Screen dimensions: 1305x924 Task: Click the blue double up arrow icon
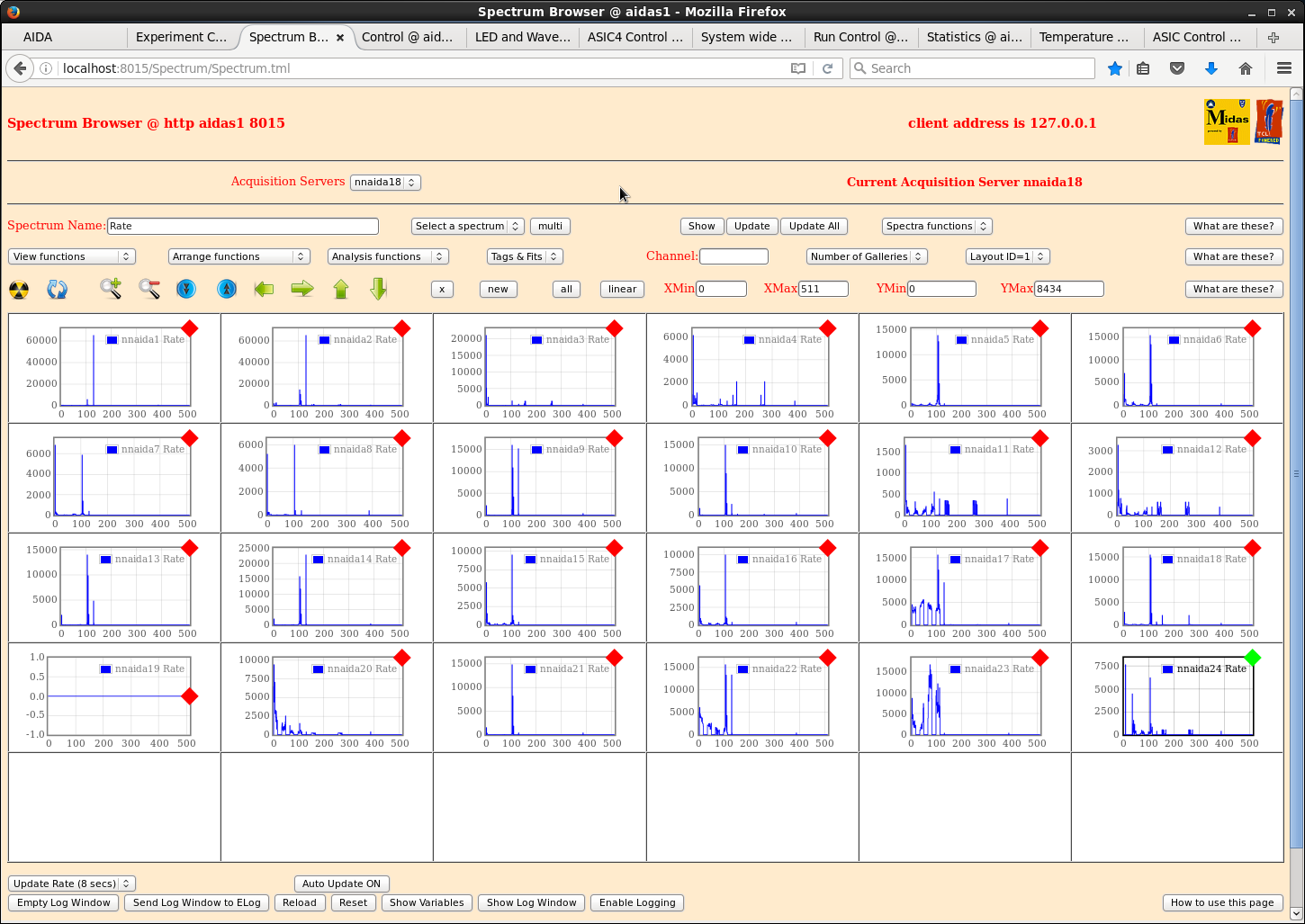point(227,289)
